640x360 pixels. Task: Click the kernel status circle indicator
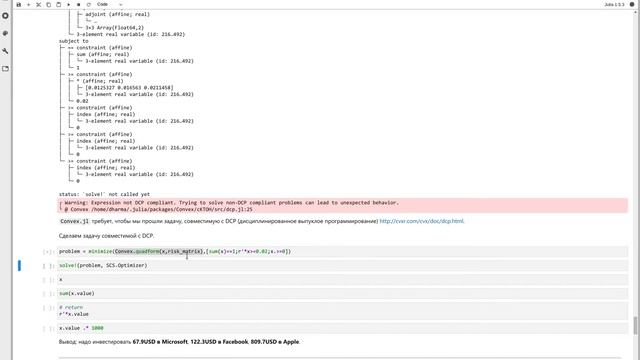tap(632, 4)
